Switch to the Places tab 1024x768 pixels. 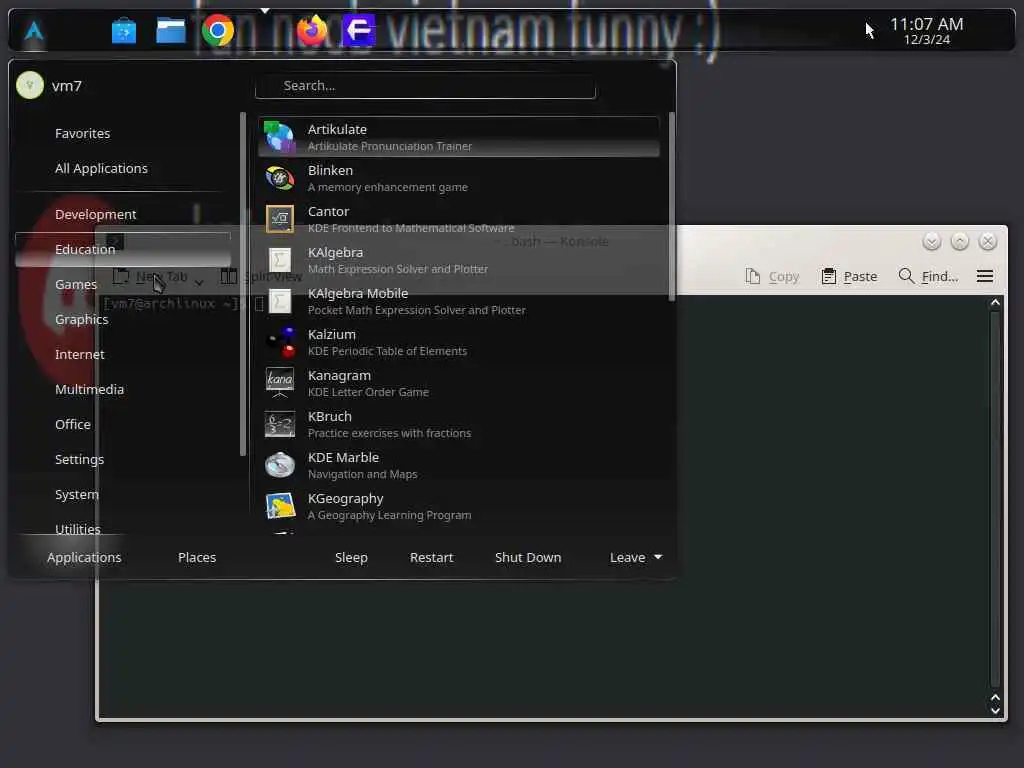coord(197,557)
